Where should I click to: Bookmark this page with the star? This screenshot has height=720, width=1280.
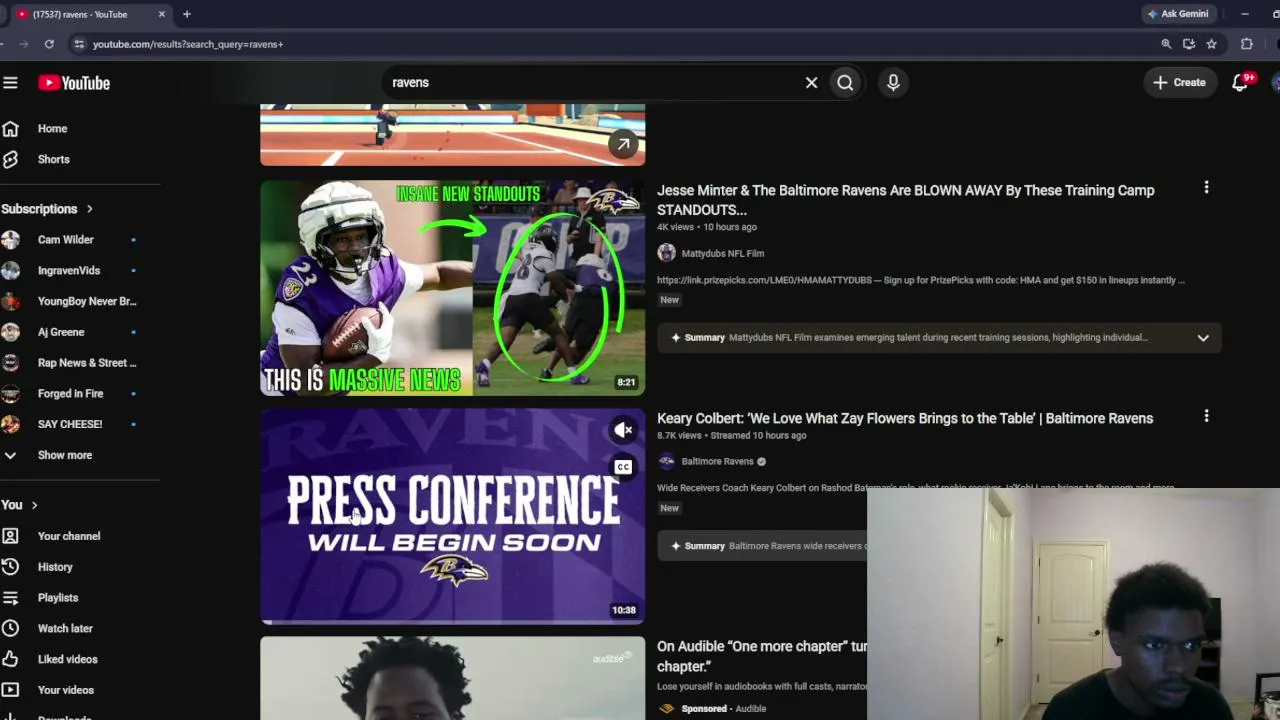coord(1211,44)
